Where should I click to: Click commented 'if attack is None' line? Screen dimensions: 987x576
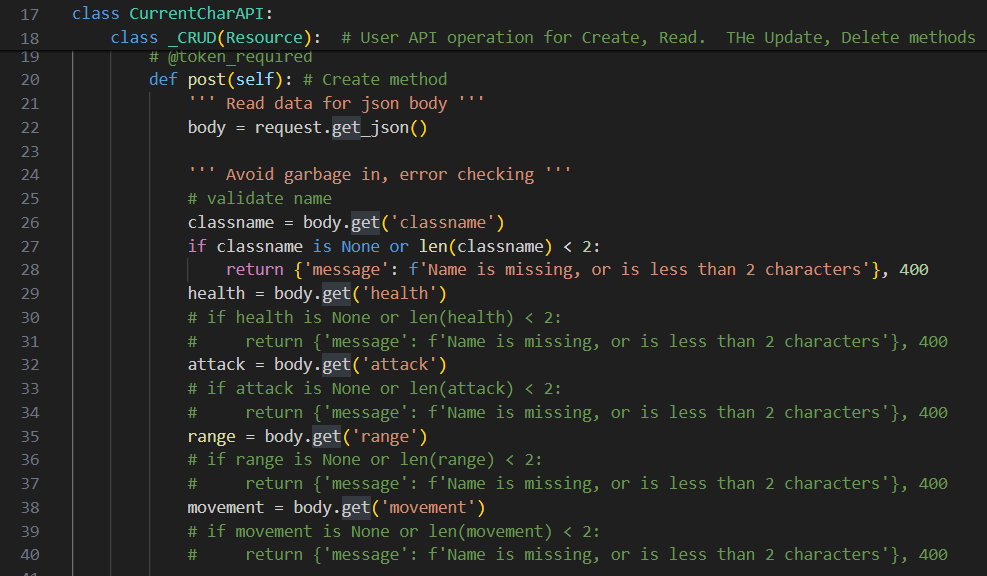[375, 389]
